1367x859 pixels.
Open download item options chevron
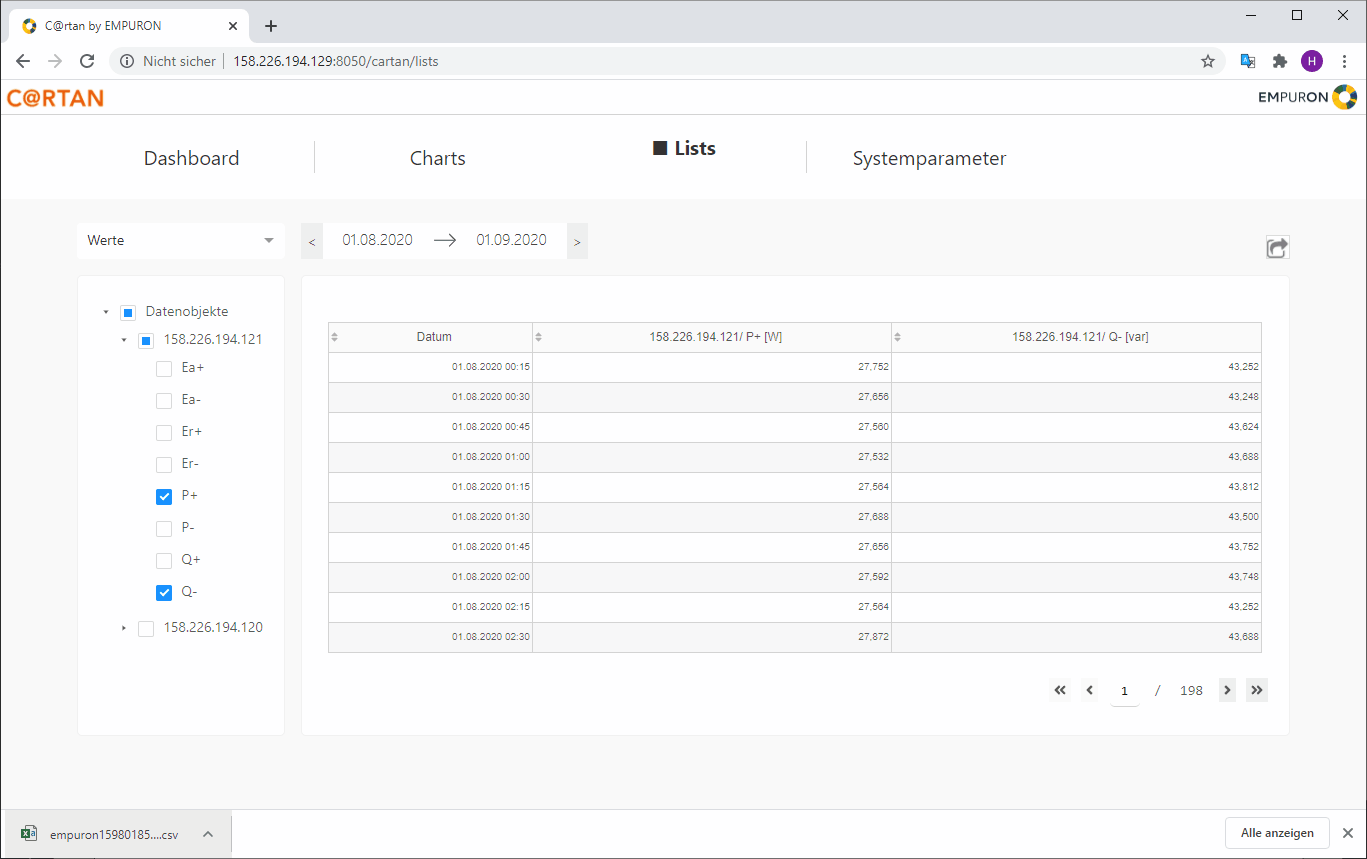click(208, 834)
